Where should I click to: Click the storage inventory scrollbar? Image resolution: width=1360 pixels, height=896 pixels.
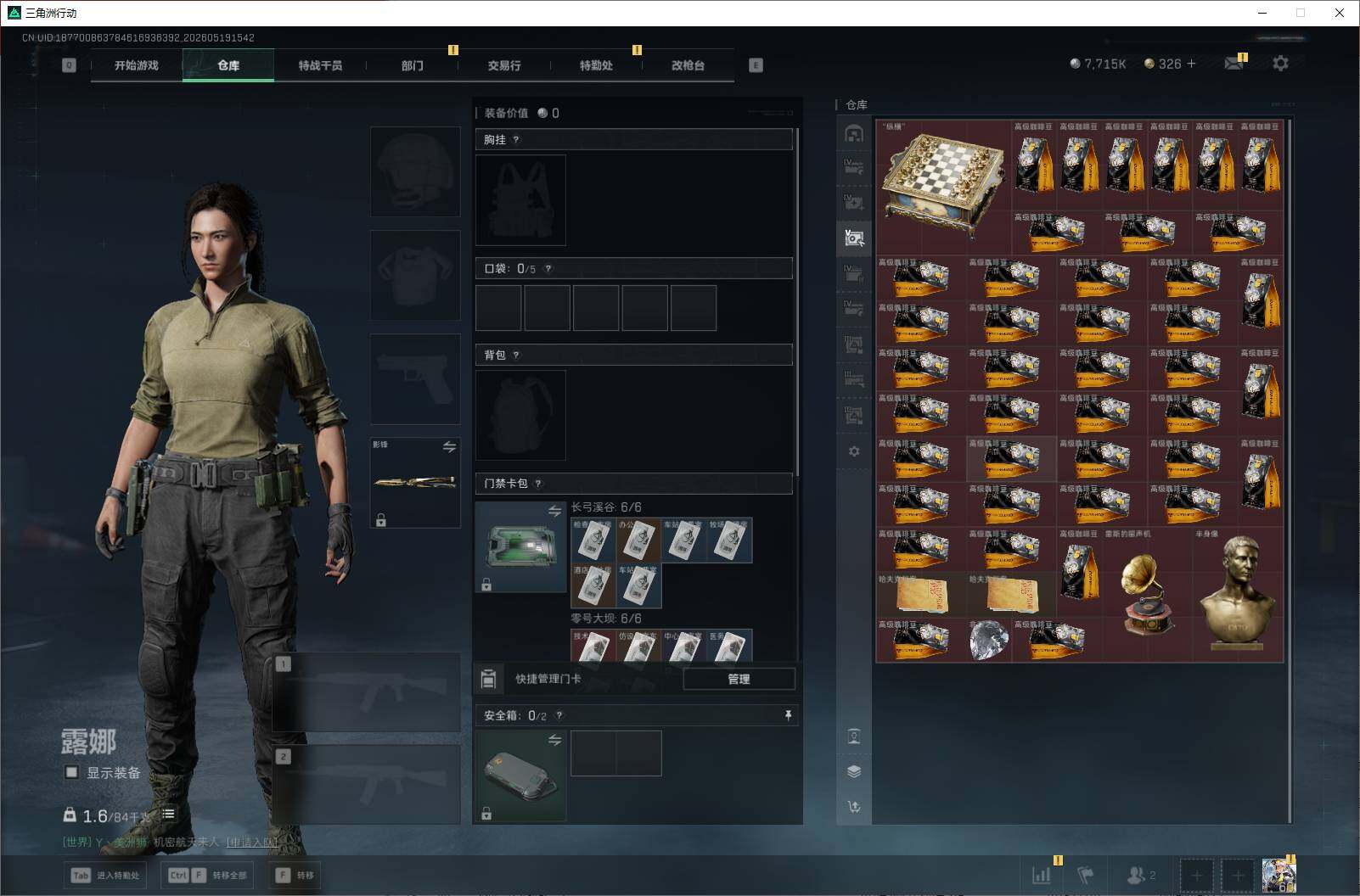pos(1290,471)
